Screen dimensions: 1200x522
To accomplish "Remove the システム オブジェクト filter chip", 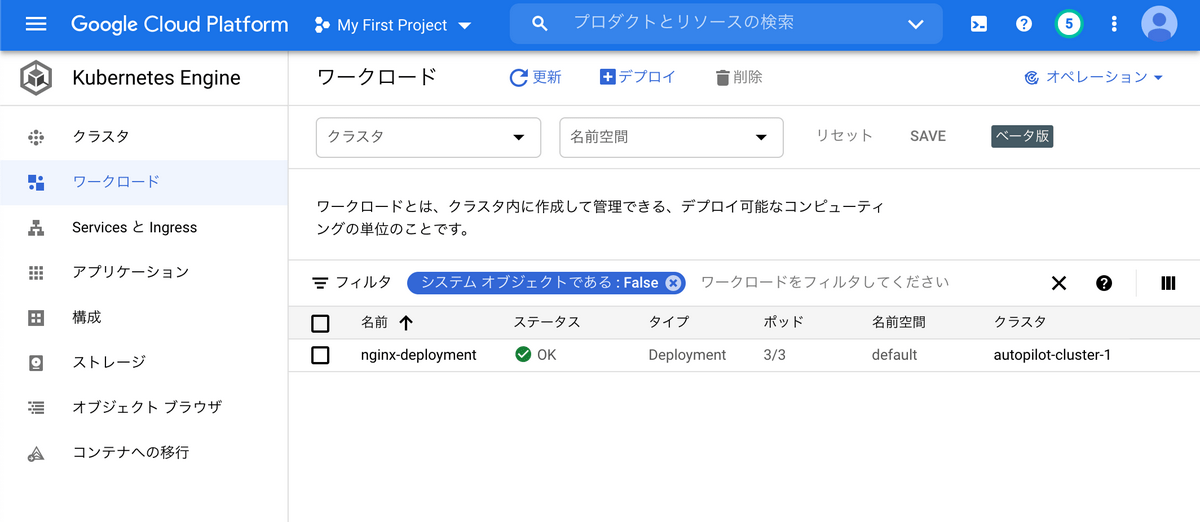I will point(673,283).
